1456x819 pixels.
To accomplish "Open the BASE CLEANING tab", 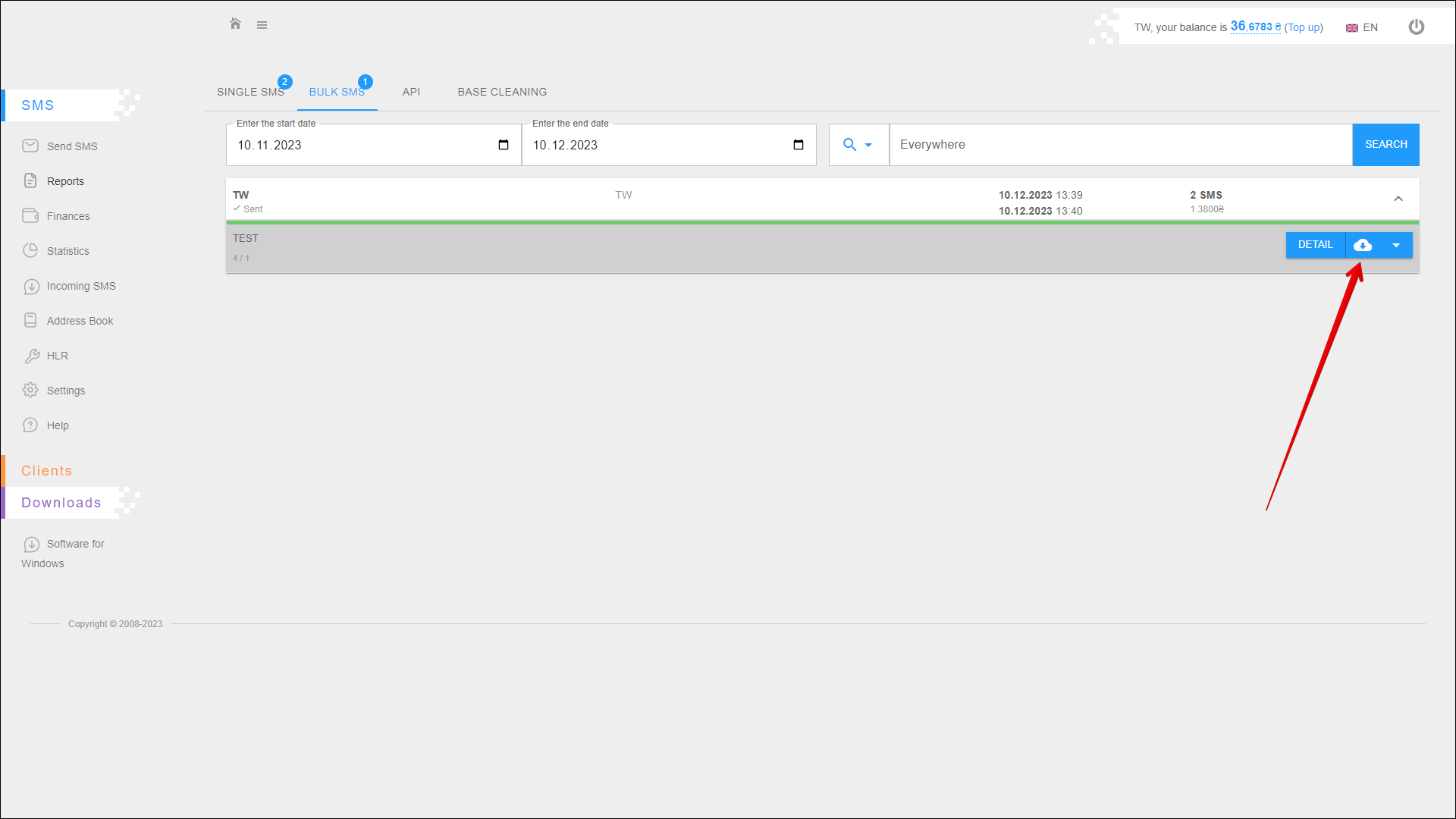I will click(x=502, y=92).
